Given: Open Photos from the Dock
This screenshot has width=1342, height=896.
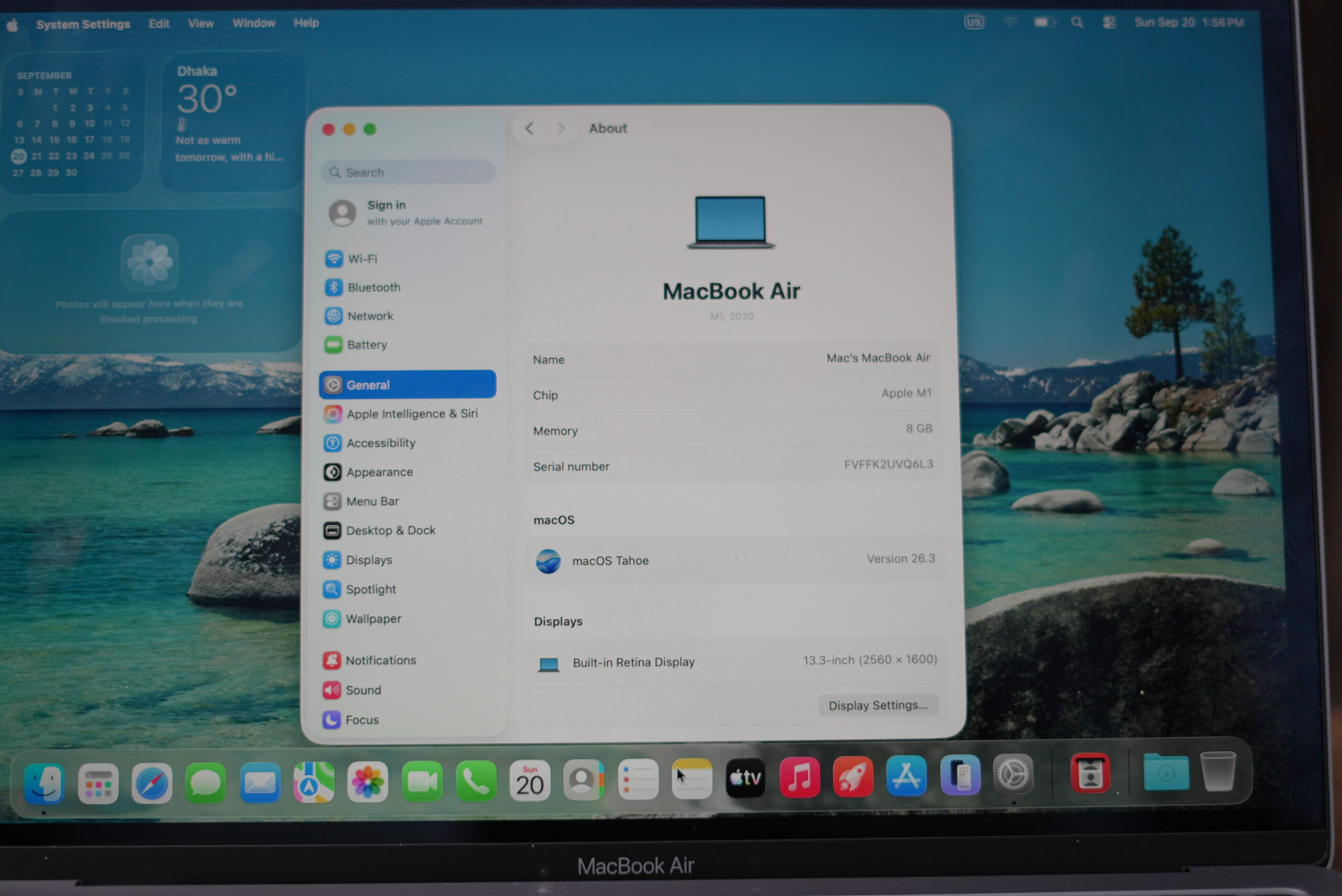Looking at the screenshot, I should click(x=368, y=781).
